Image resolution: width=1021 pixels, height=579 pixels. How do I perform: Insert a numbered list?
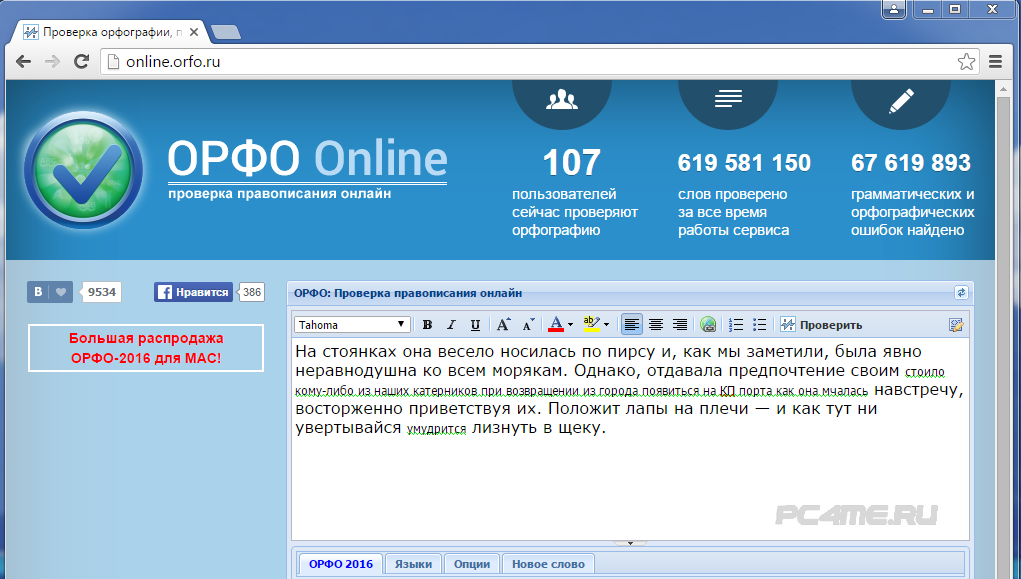tap(736, 324)
